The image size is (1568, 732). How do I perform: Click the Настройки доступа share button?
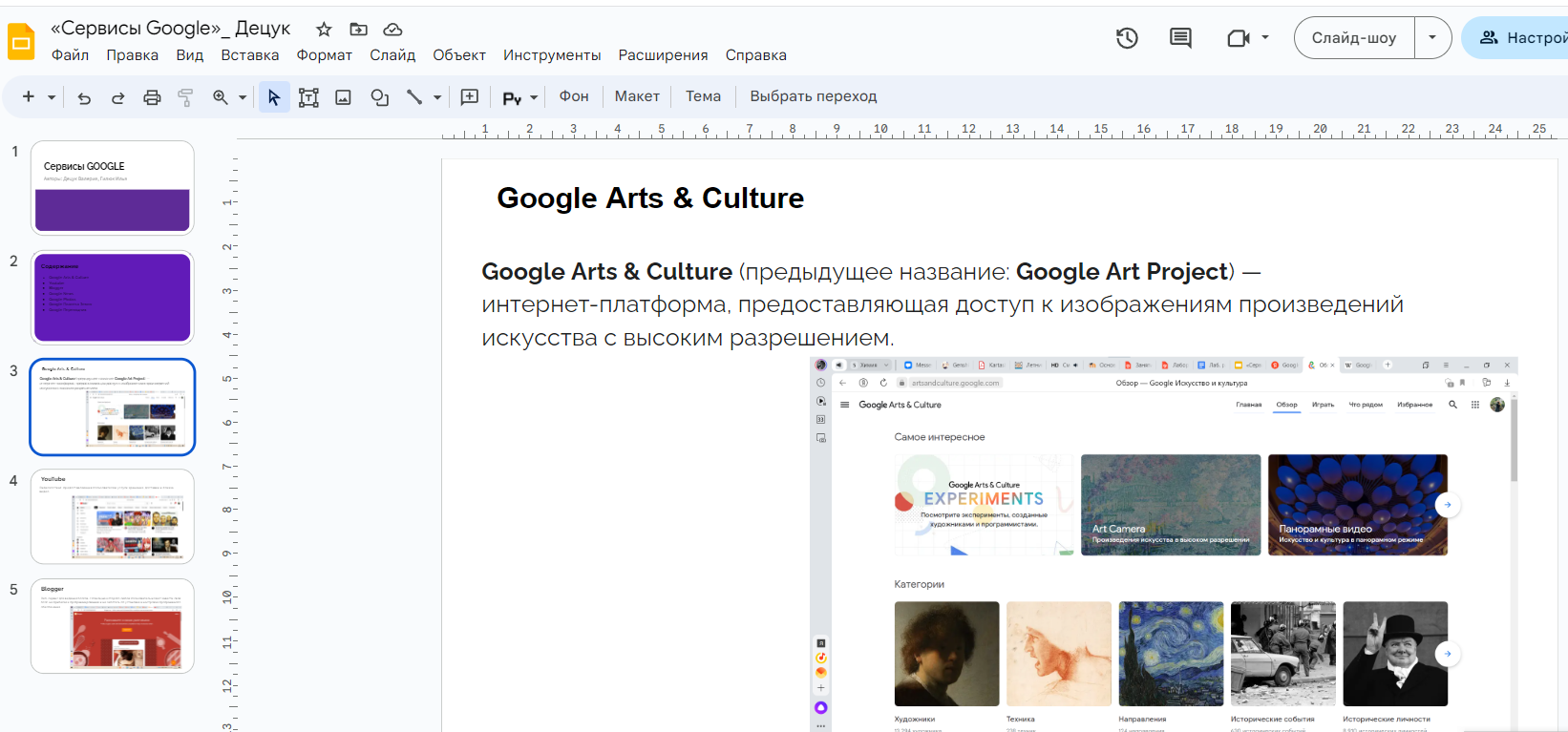pos(1516,38)
